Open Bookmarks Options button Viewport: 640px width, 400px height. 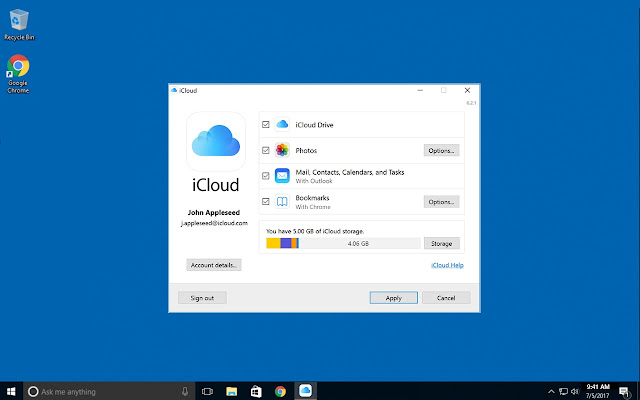click(441, 202)
